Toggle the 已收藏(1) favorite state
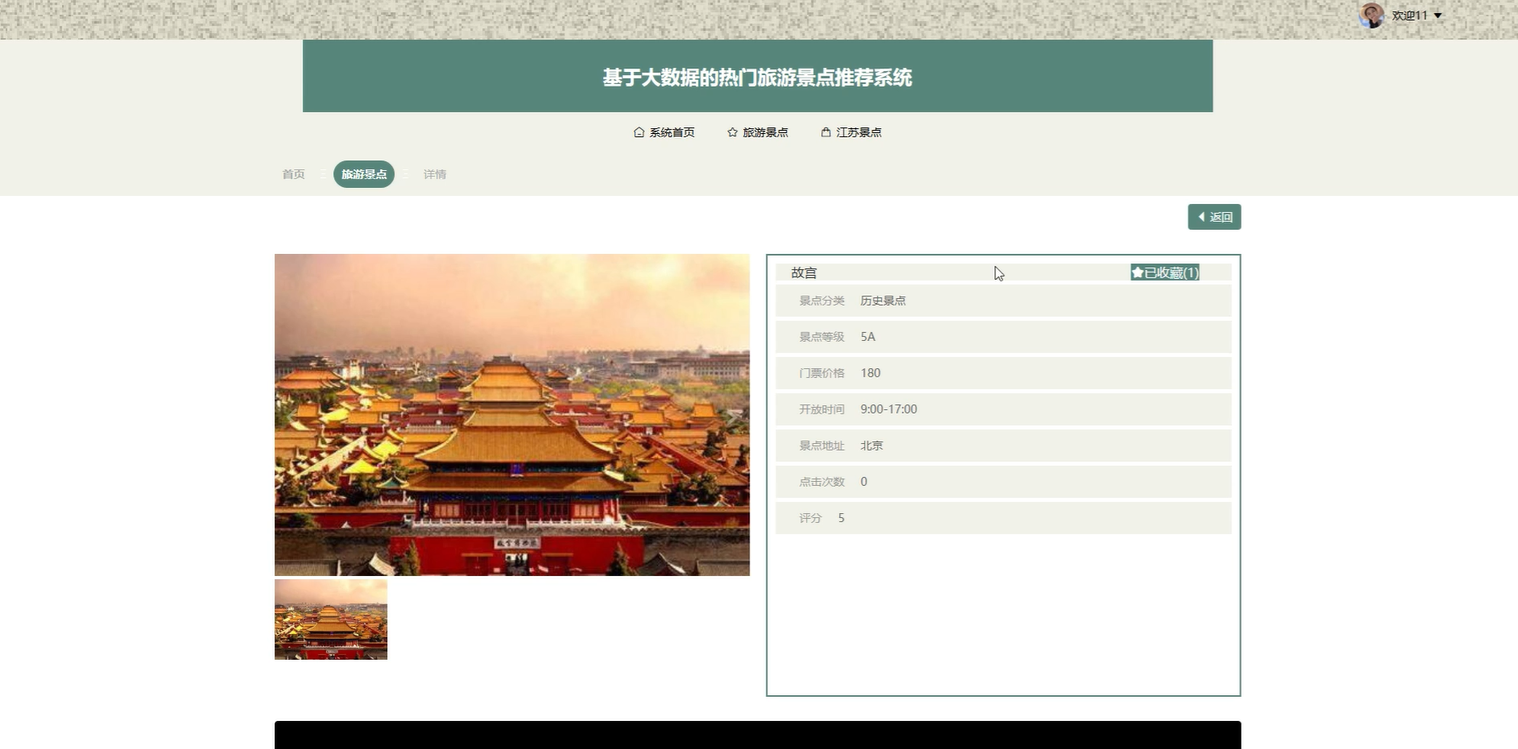This screenshot has width=1518, height=749. tap(1164, 271)
